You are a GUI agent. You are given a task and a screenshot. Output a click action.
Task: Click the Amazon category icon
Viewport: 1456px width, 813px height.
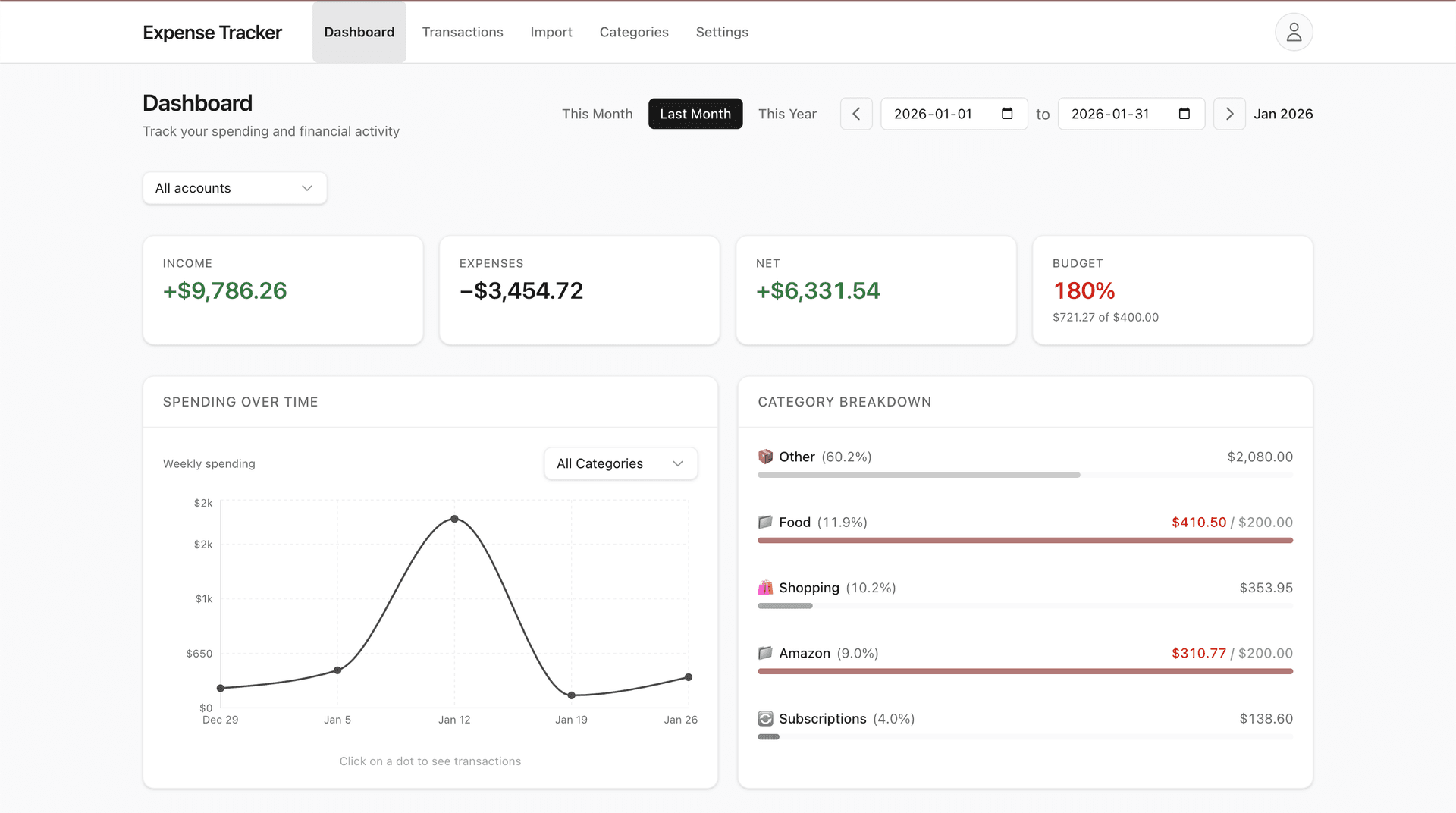coord(765,652)
